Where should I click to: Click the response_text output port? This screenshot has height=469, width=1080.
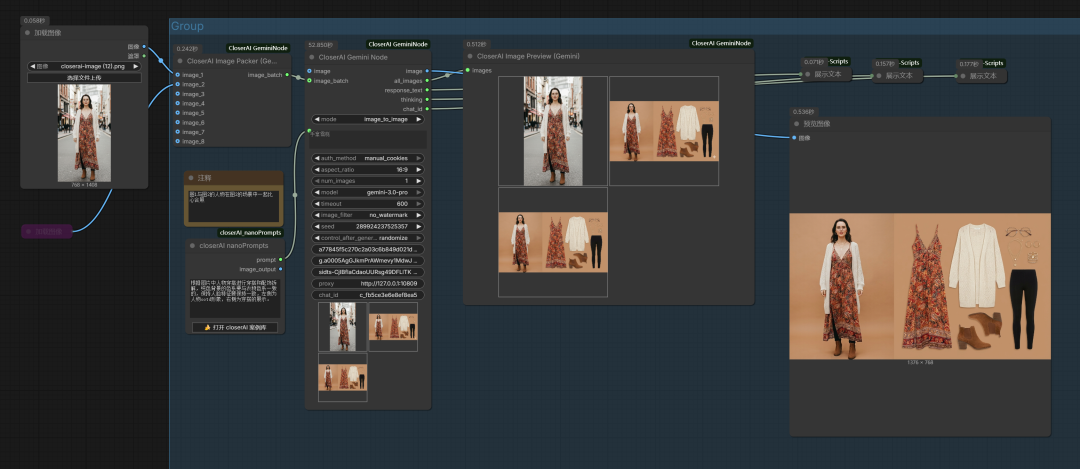click(428, 90)
